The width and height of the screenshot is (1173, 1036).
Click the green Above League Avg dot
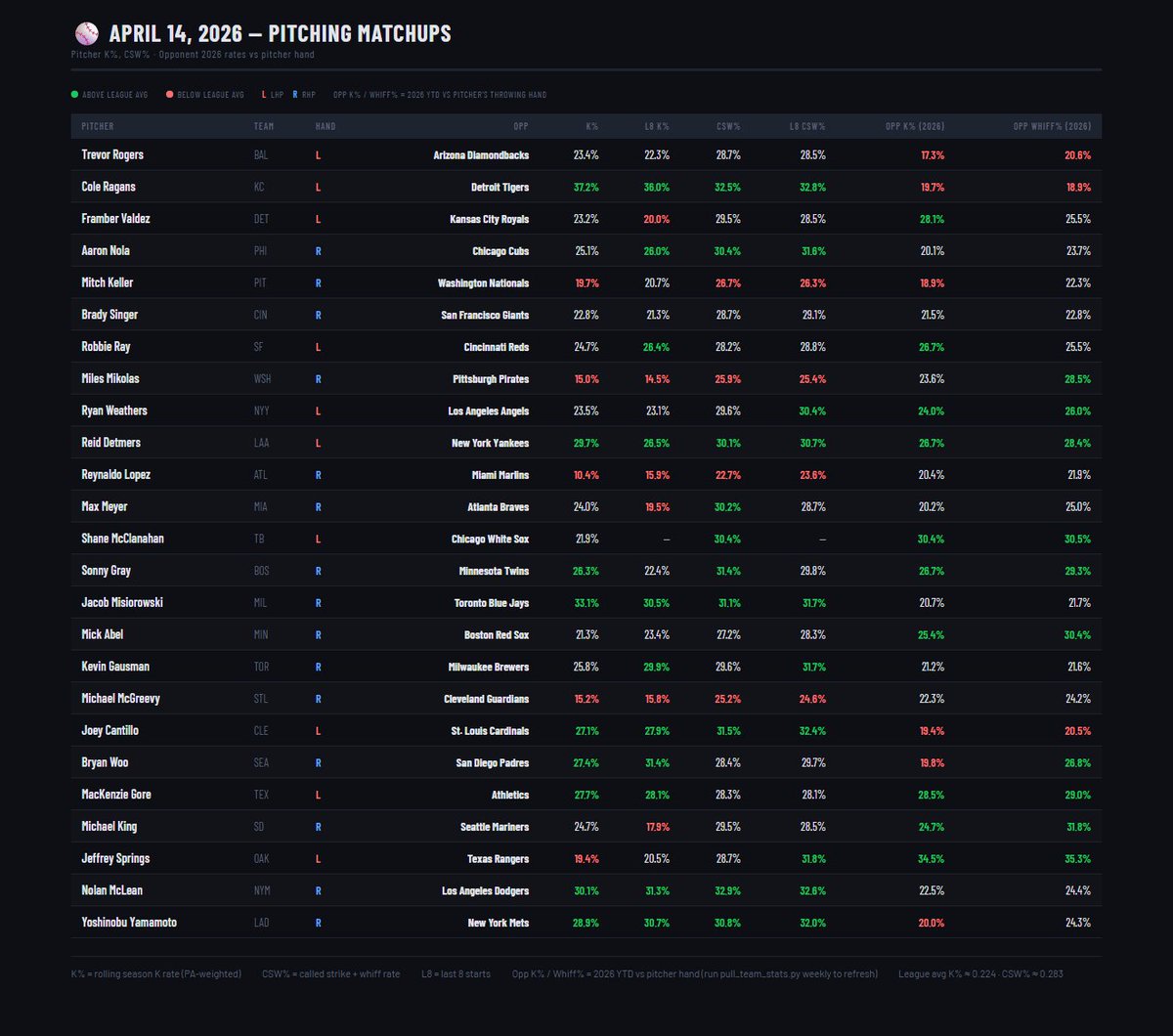(75, 95)
